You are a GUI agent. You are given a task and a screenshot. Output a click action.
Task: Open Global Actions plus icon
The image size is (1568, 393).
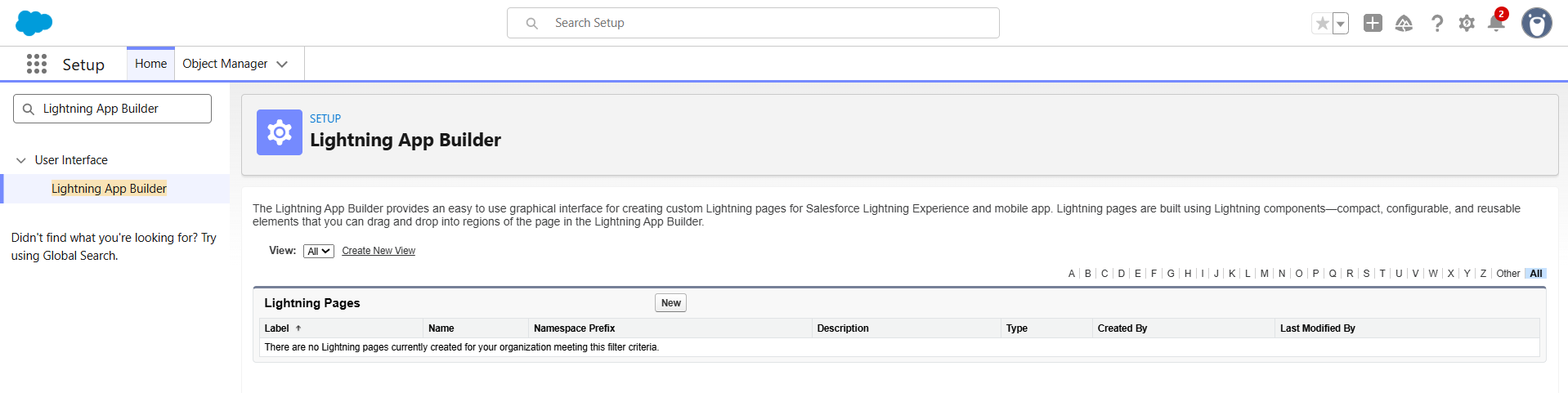click(1373, 23)
